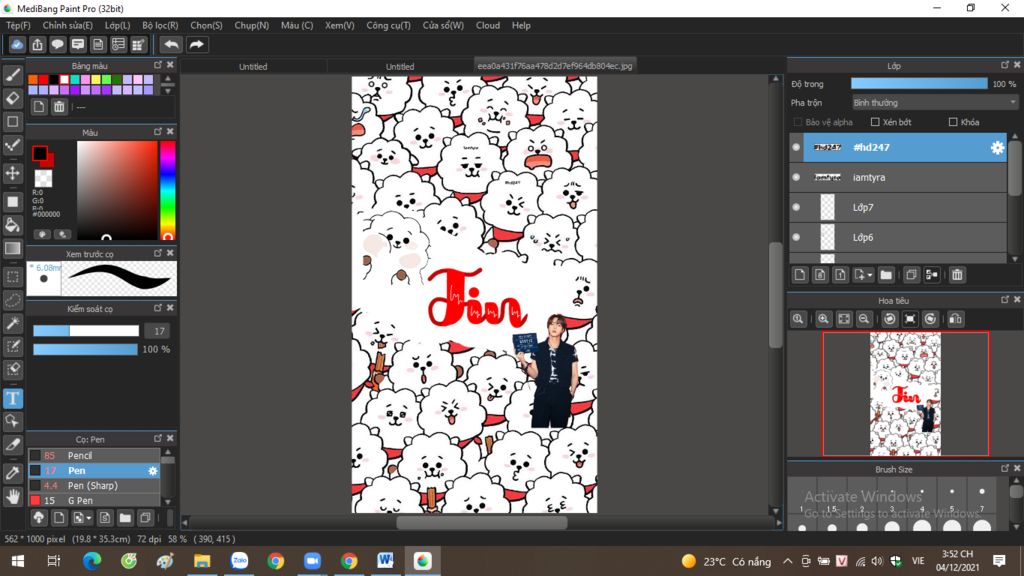Screen dimensions: 1024x576
Task: Click the navigator thumbnail preview
Action: click(905, 394)
